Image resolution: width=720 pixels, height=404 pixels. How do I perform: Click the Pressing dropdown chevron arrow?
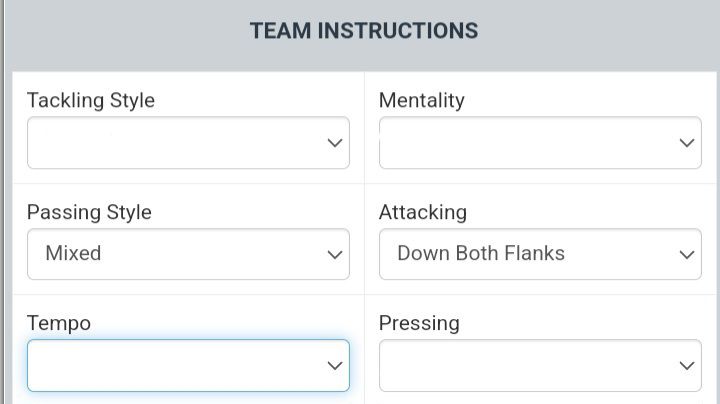pyautogui.click(x=687, y=366)
